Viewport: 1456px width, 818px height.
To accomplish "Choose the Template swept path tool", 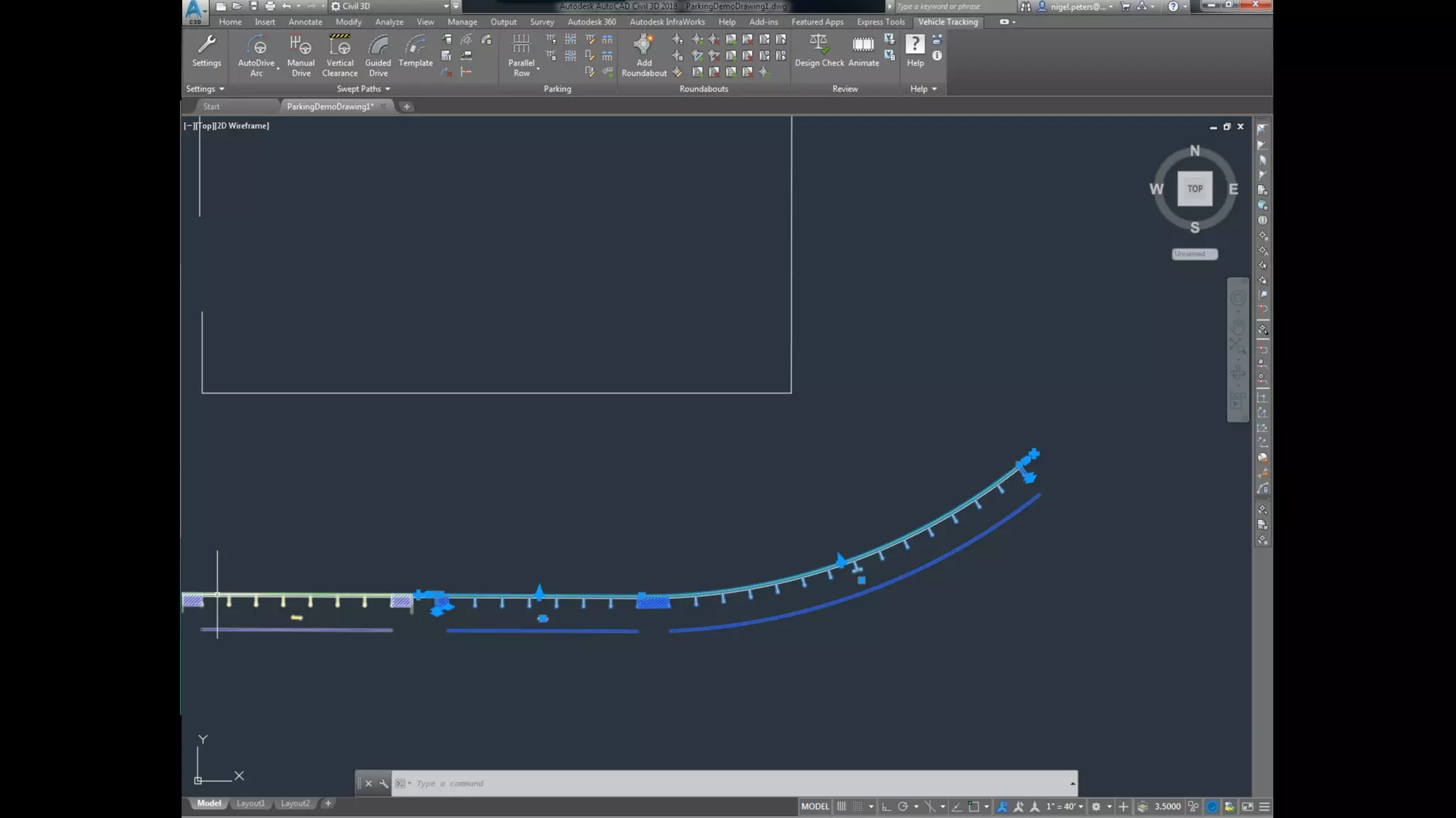I will 415,51.
